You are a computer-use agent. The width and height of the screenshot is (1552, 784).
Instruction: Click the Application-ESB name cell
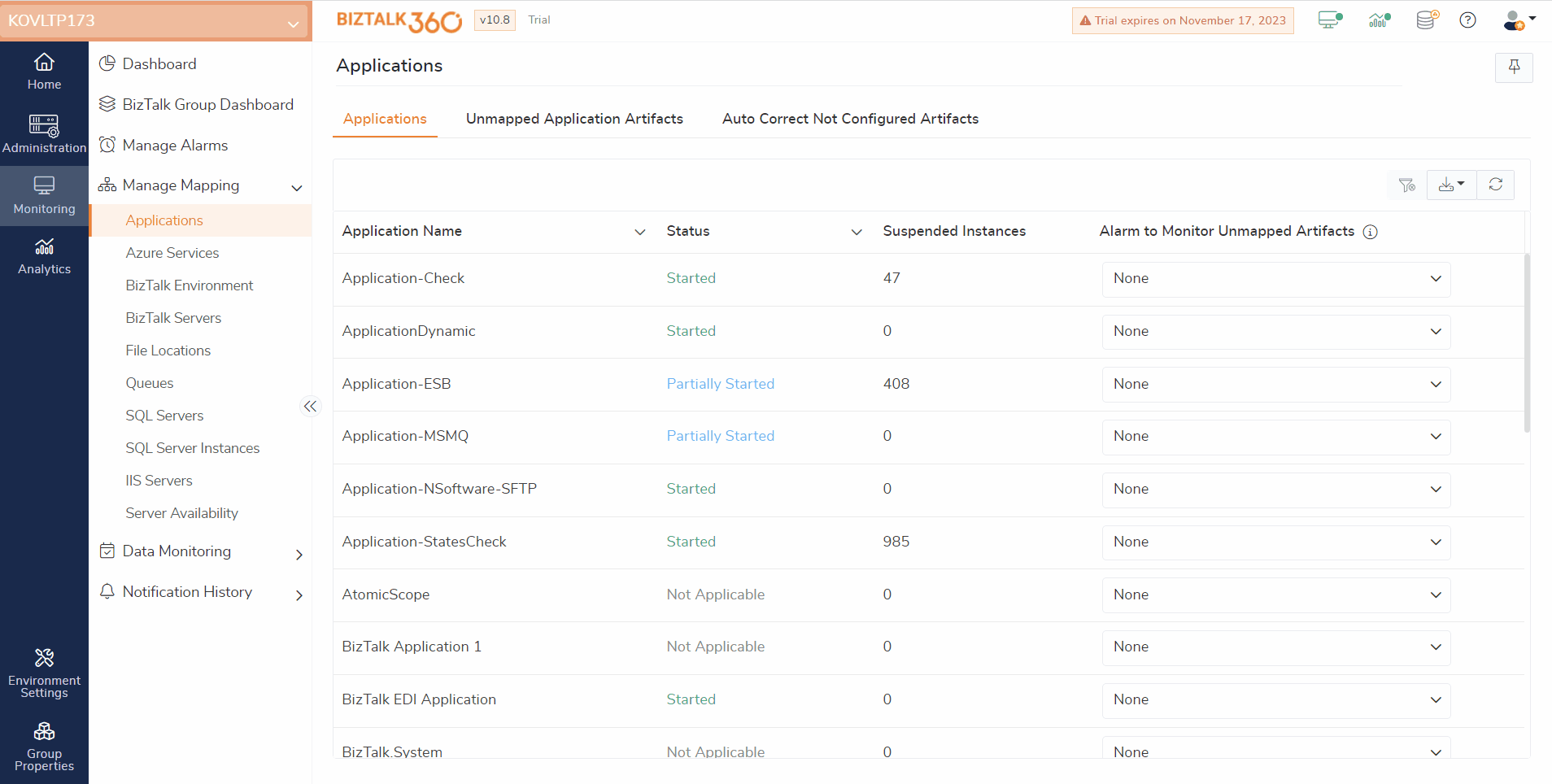click(396, 384)
